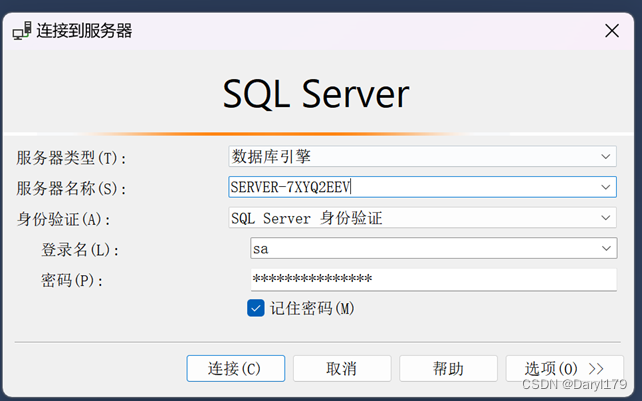This screenshot has width=642, height=401.
Task: Select the 数据库引擎 server type combo box
Action: [x=422, y=156]
